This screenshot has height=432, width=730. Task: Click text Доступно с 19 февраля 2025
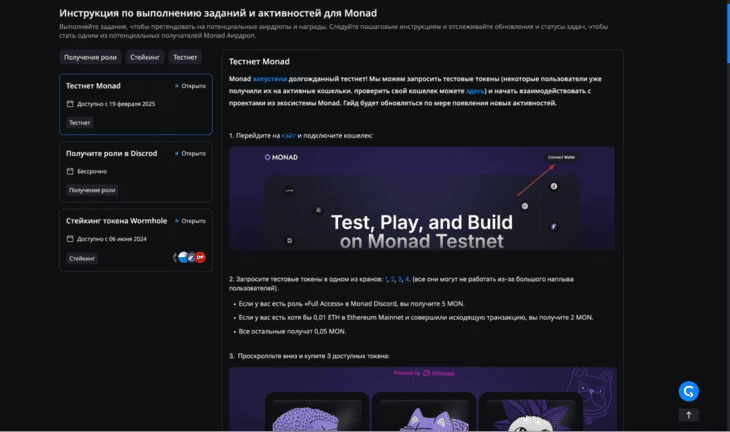click(x=116, y=104)
